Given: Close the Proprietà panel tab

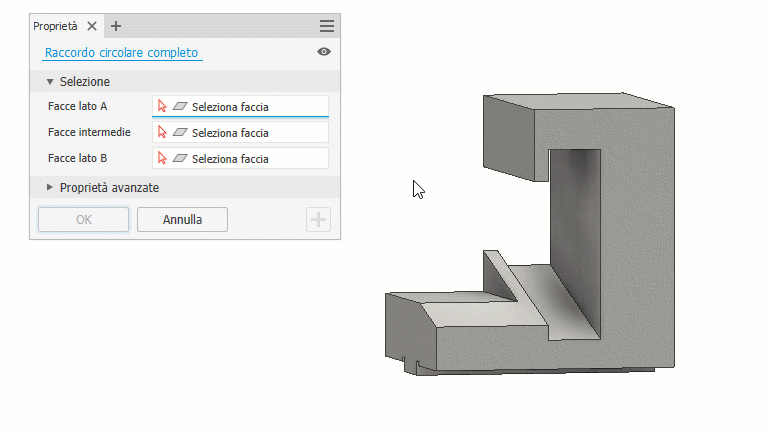Looking at the screenshot, I should pyautogui.click(x=92, y=26).
